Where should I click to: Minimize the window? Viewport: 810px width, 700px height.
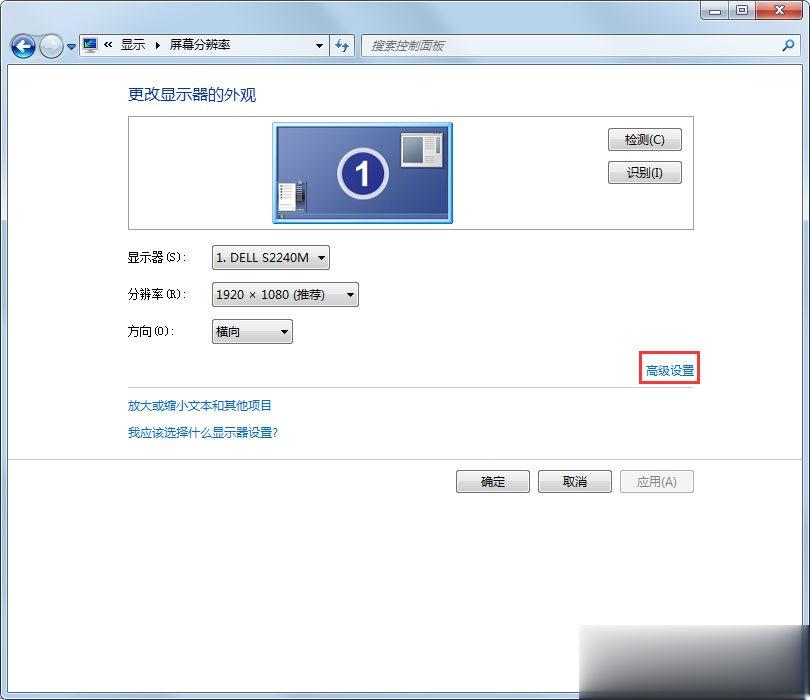[715, 10]
